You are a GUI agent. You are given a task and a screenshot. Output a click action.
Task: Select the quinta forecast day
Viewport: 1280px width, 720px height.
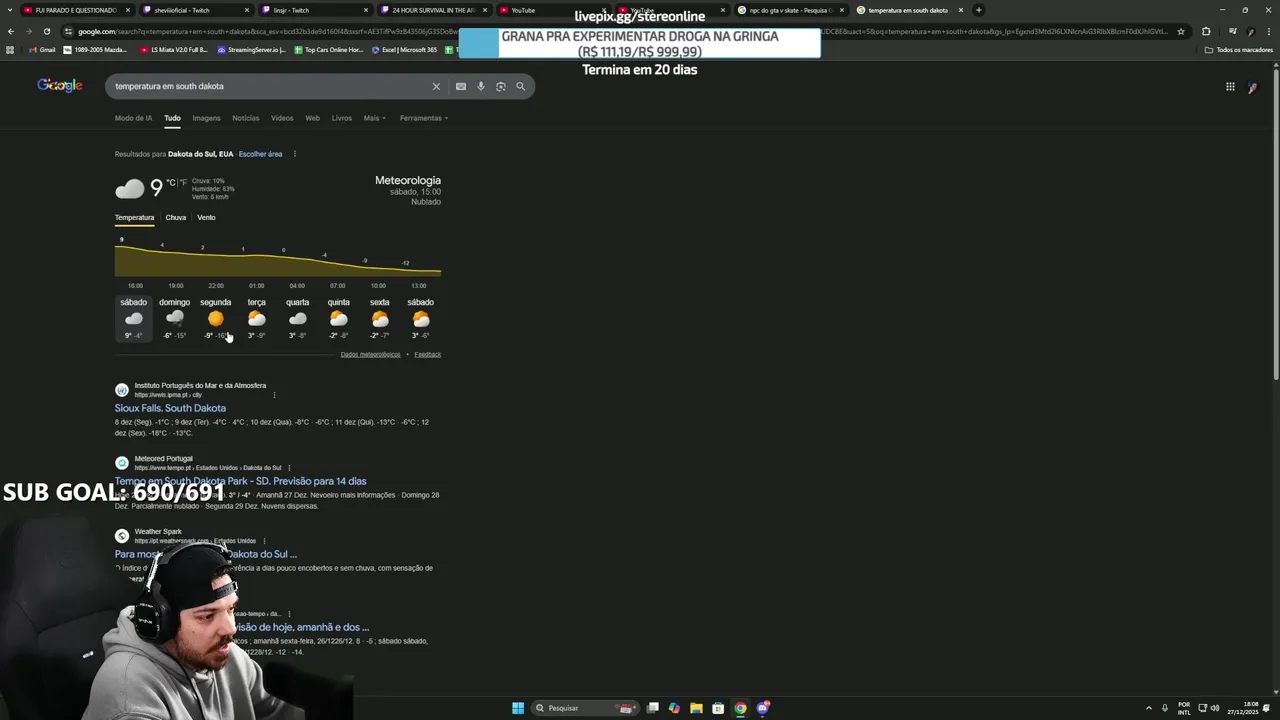click(x=339, y=318)
